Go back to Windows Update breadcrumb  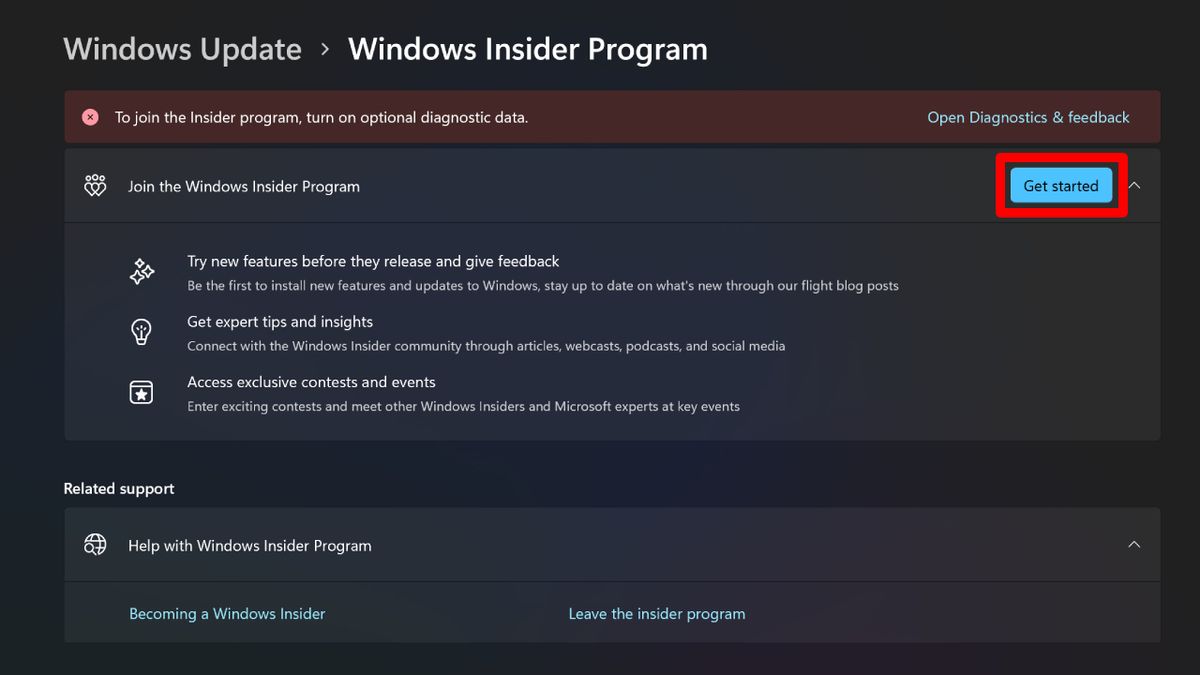(x=182, y=49)
